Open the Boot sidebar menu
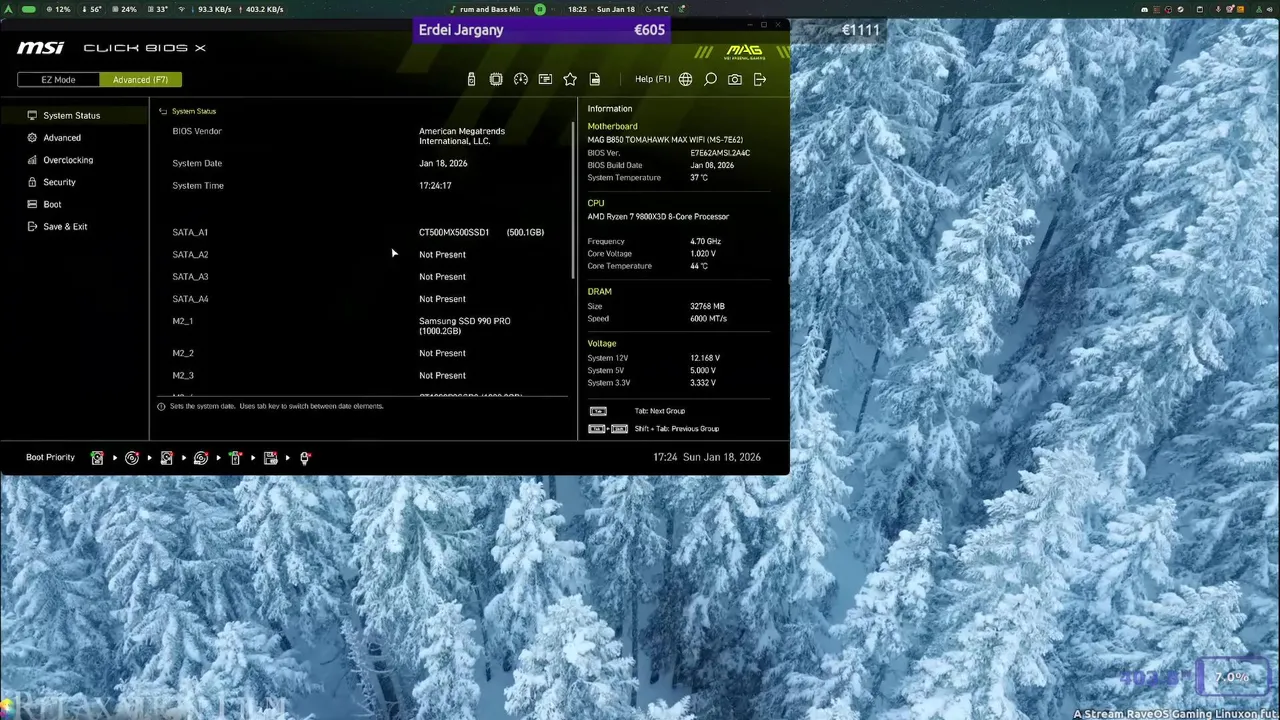The image size is (1280, 720). pos(52,204)
